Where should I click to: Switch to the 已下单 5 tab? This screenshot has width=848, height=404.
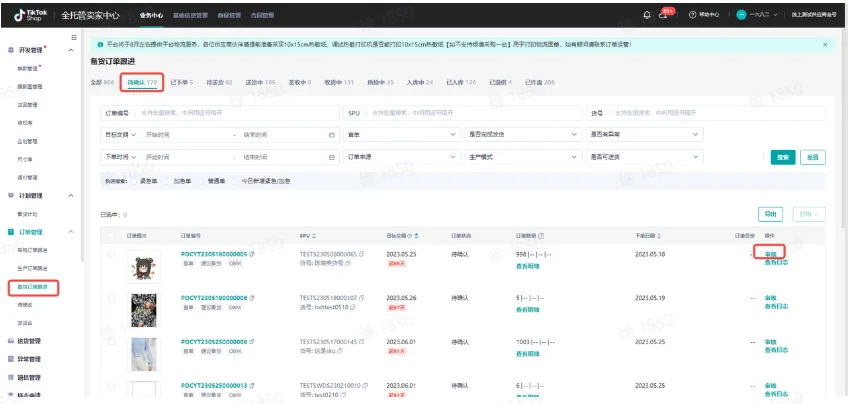182,83
